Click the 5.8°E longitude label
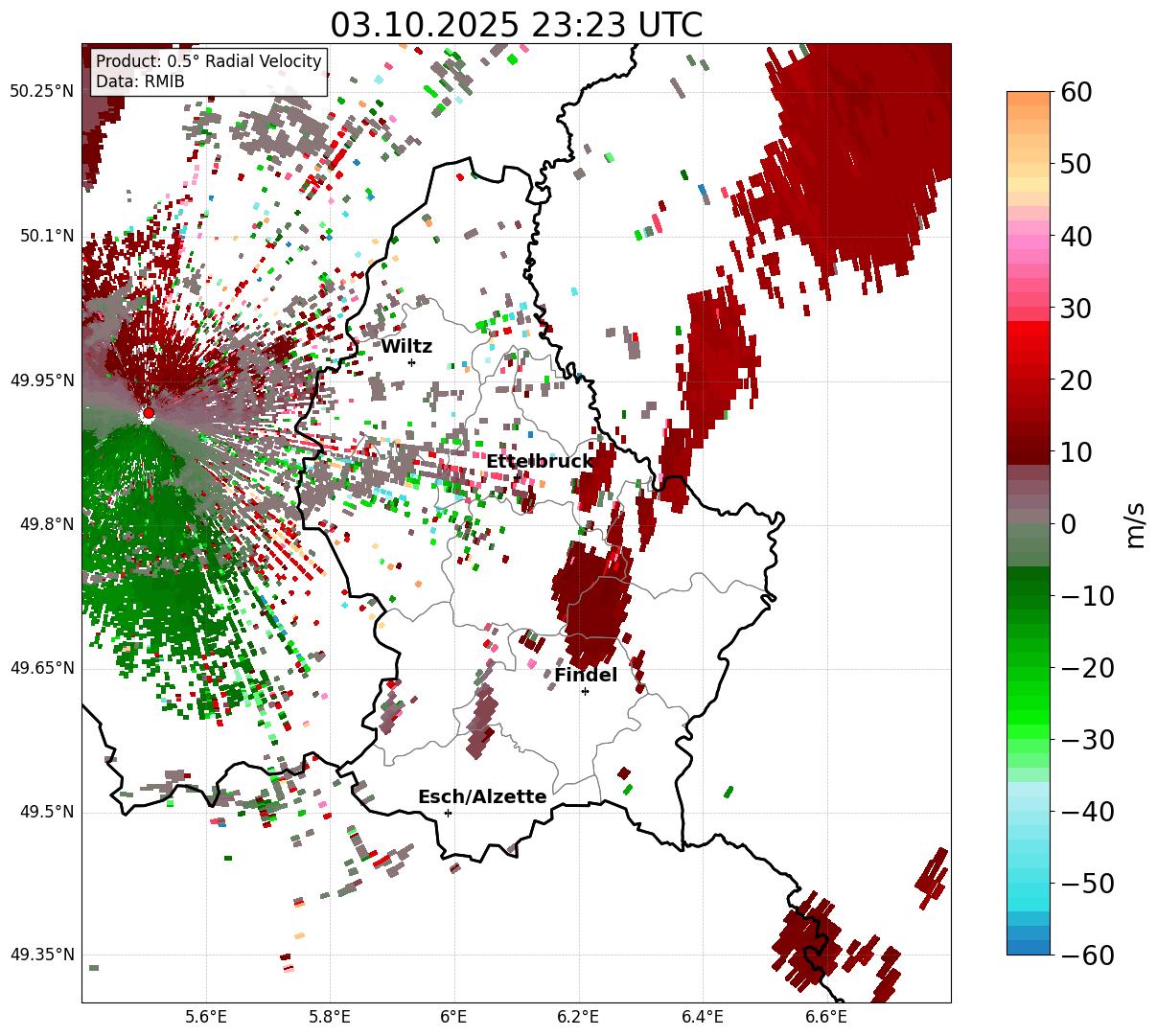This screenshot has width=1157, height=1036. tap(330, 1018)
